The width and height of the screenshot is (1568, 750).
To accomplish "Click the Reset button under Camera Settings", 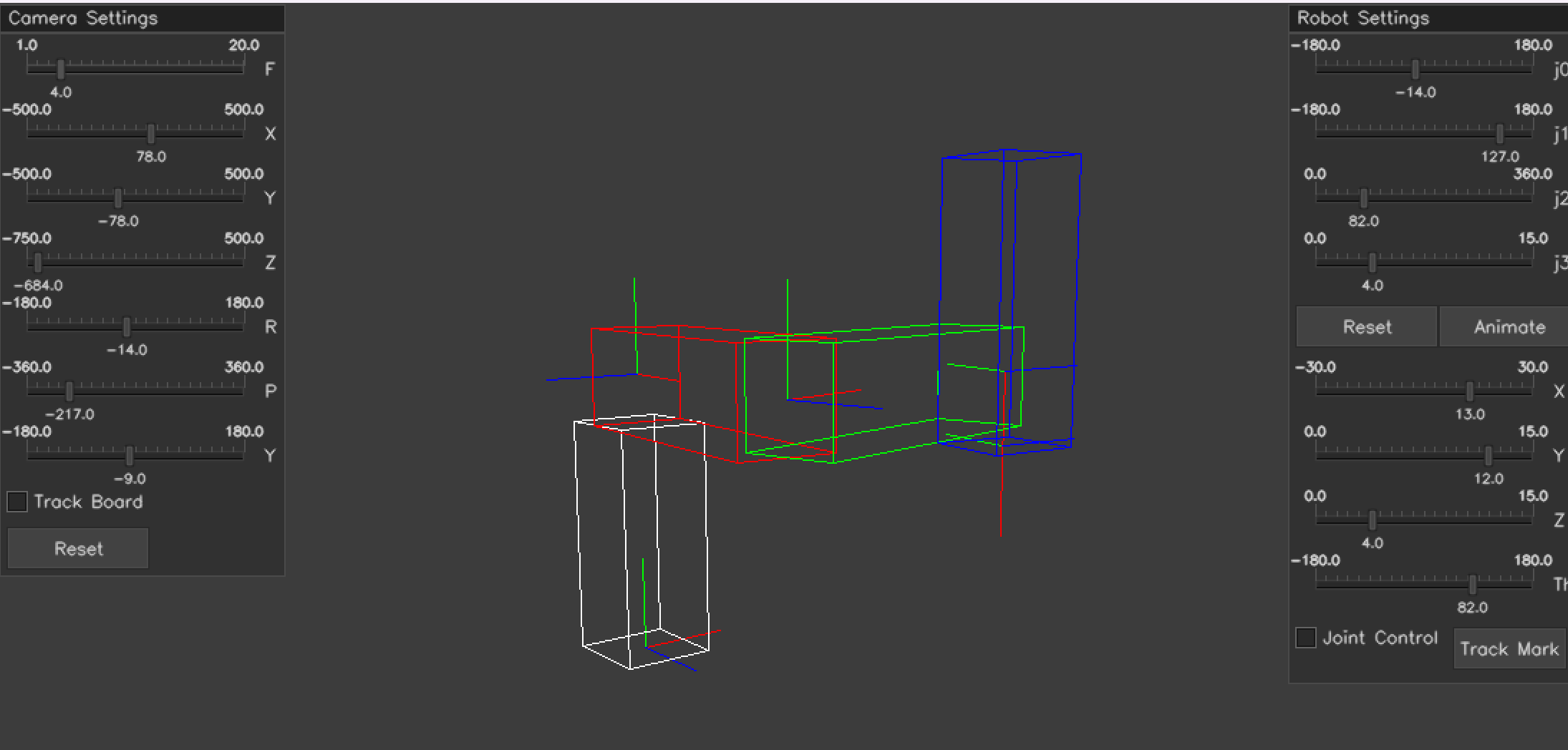I will click(x=77, y=548).
